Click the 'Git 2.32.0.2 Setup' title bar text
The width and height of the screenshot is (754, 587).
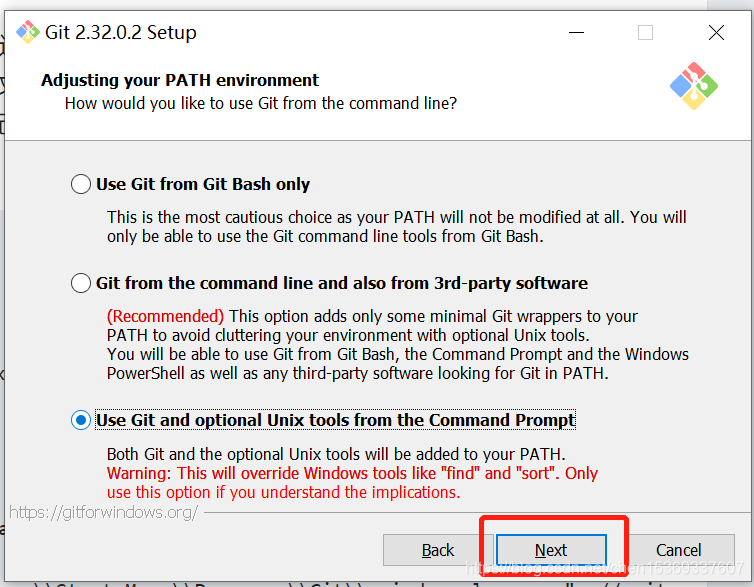120,33
